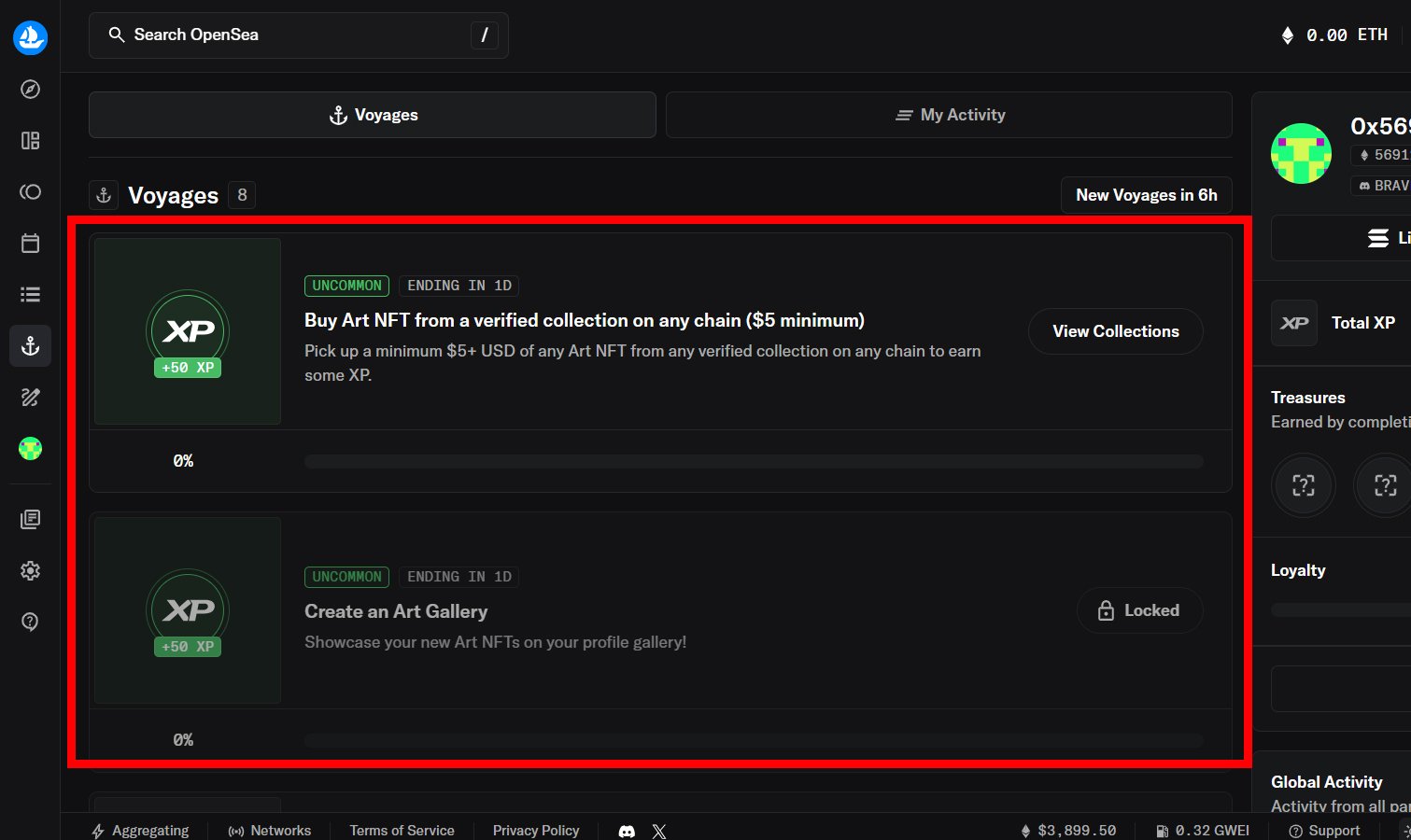
Task: Open the X social icon in footer
Action: coord(659,831)
